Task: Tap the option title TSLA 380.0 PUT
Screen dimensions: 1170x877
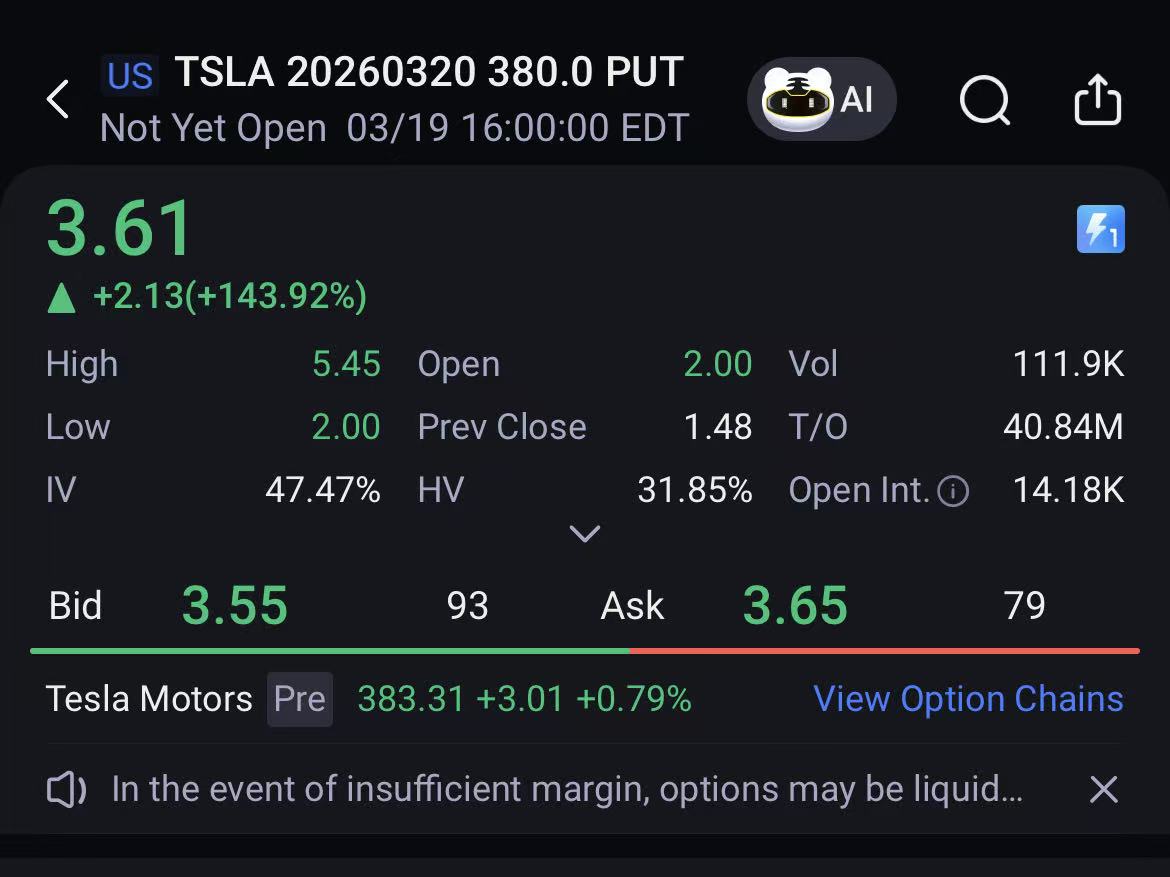Action: coord(429,72)
